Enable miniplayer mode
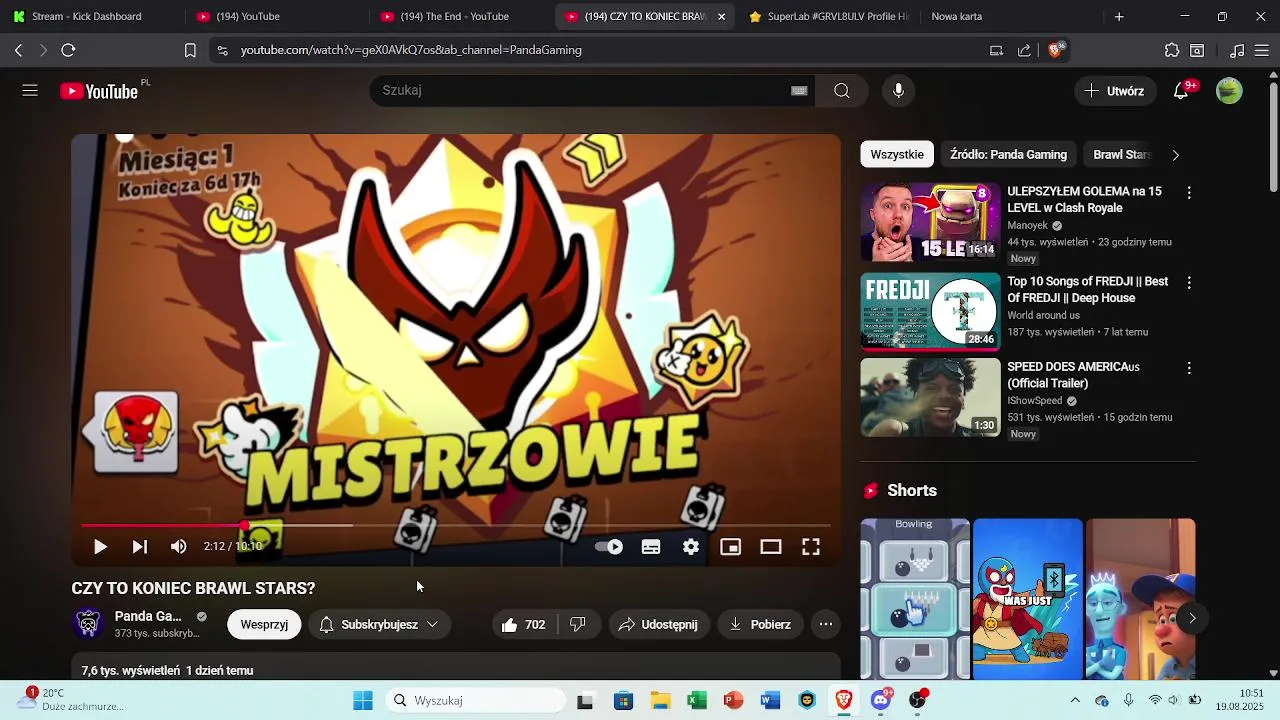This screenshot has width=1280, height=720. pos(731,547)
